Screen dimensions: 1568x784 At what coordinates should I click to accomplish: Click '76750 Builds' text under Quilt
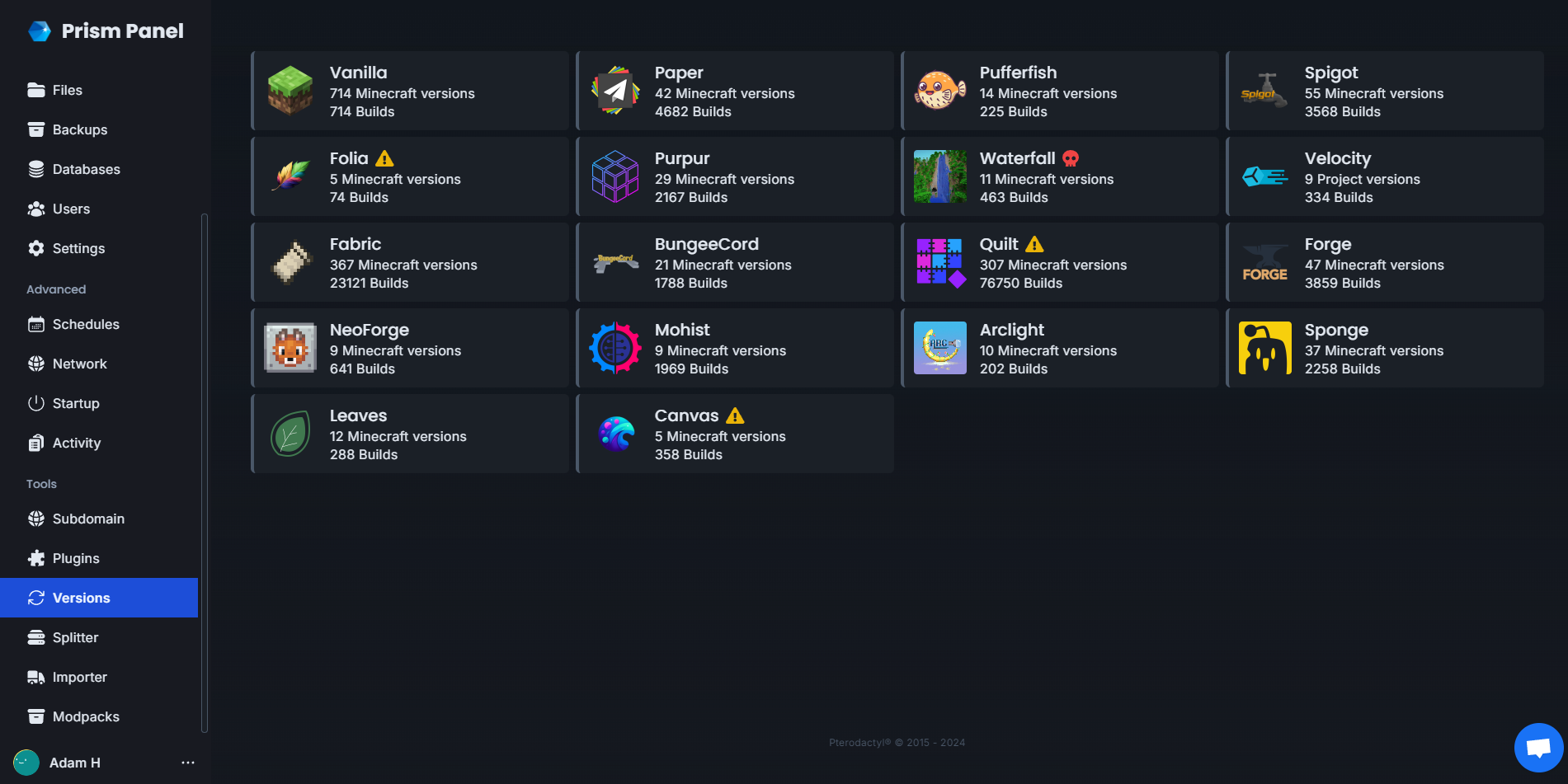click(x=1021, y=283)
